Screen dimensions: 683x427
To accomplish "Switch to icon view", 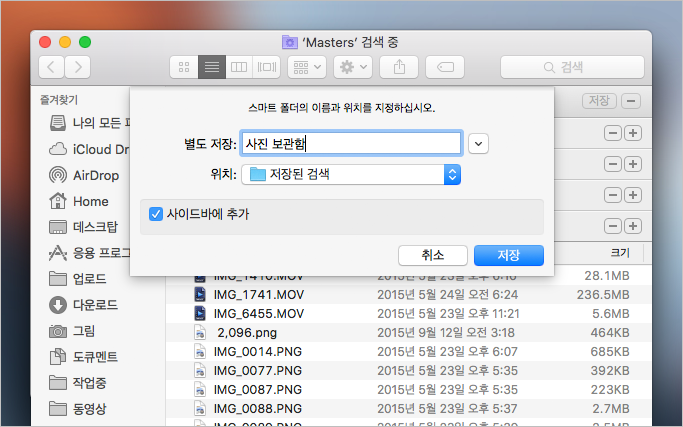I will click(184, 67).
